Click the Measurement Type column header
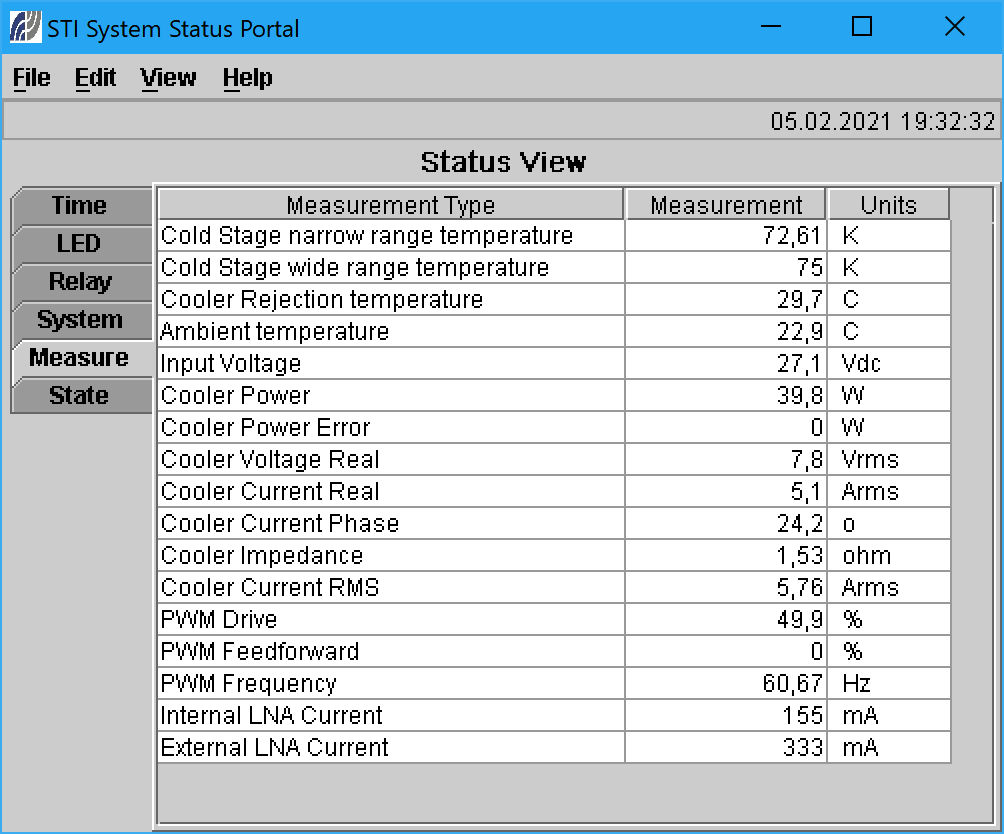 click(x=391, y=205)
